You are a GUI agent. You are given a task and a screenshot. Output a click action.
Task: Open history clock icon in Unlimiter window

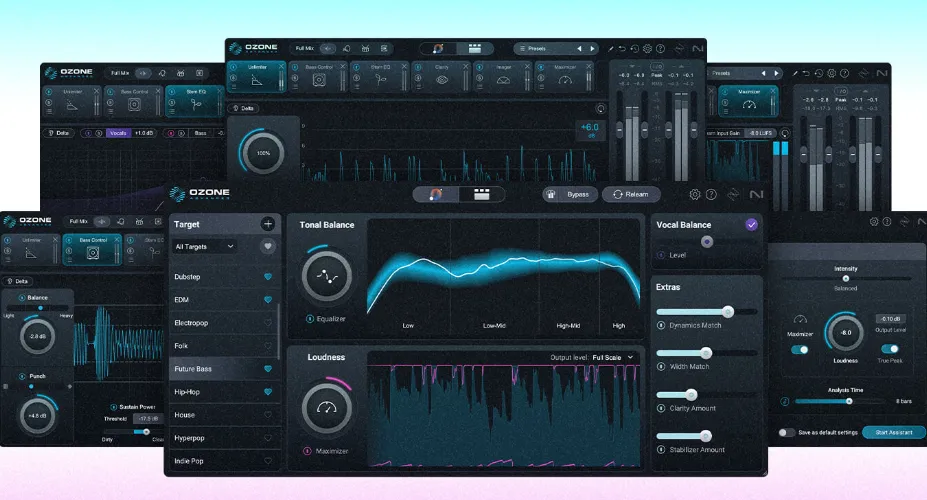634,48
